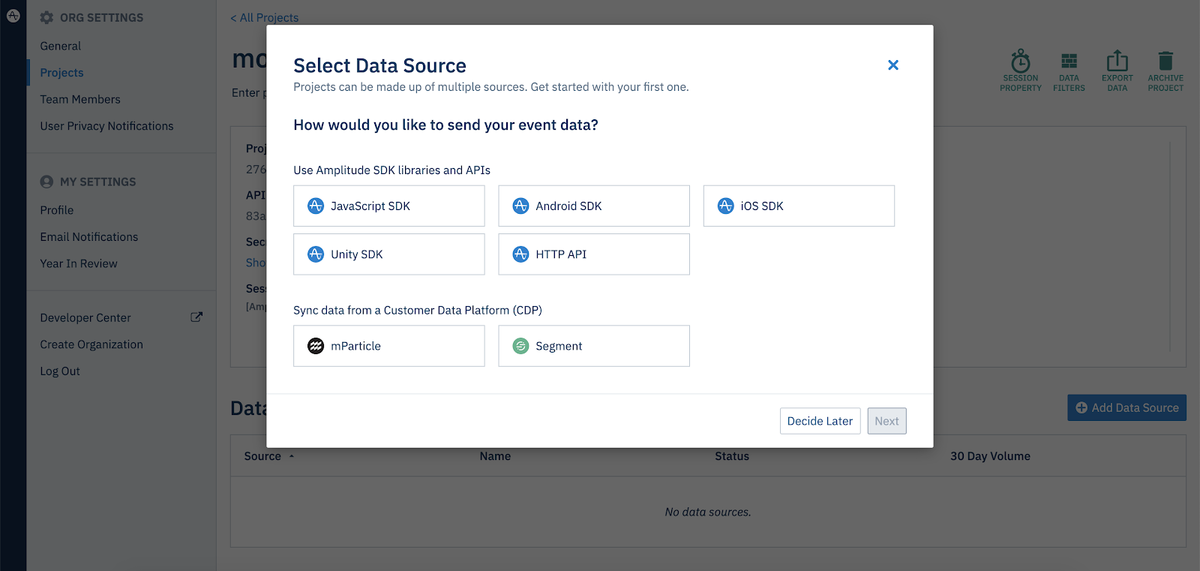This screenshot has height=571, width=1200.
Task: Click the Org Settings gear icon
Action: tap(46, 18)
